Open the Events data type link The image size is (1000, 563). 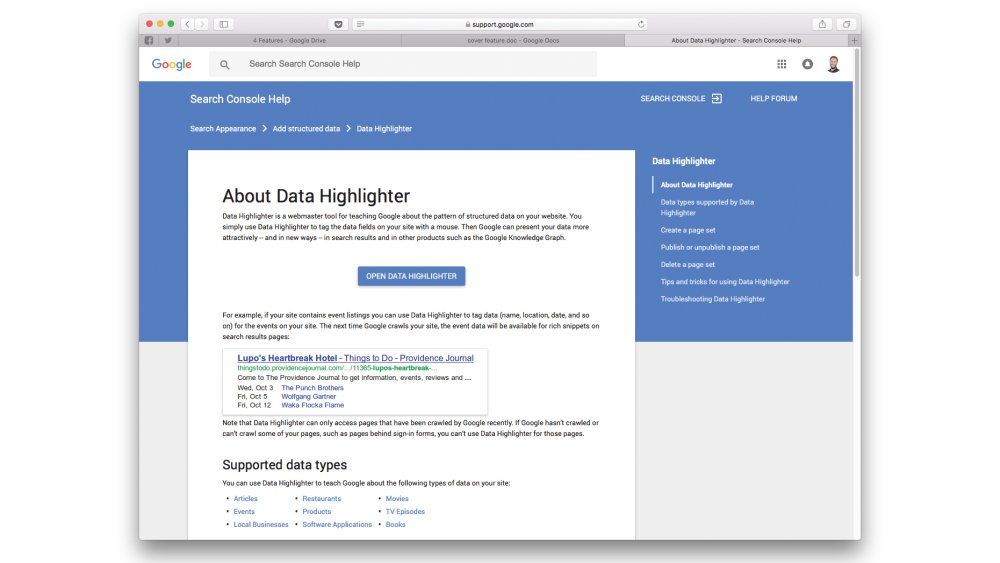(x=244, y=511)
